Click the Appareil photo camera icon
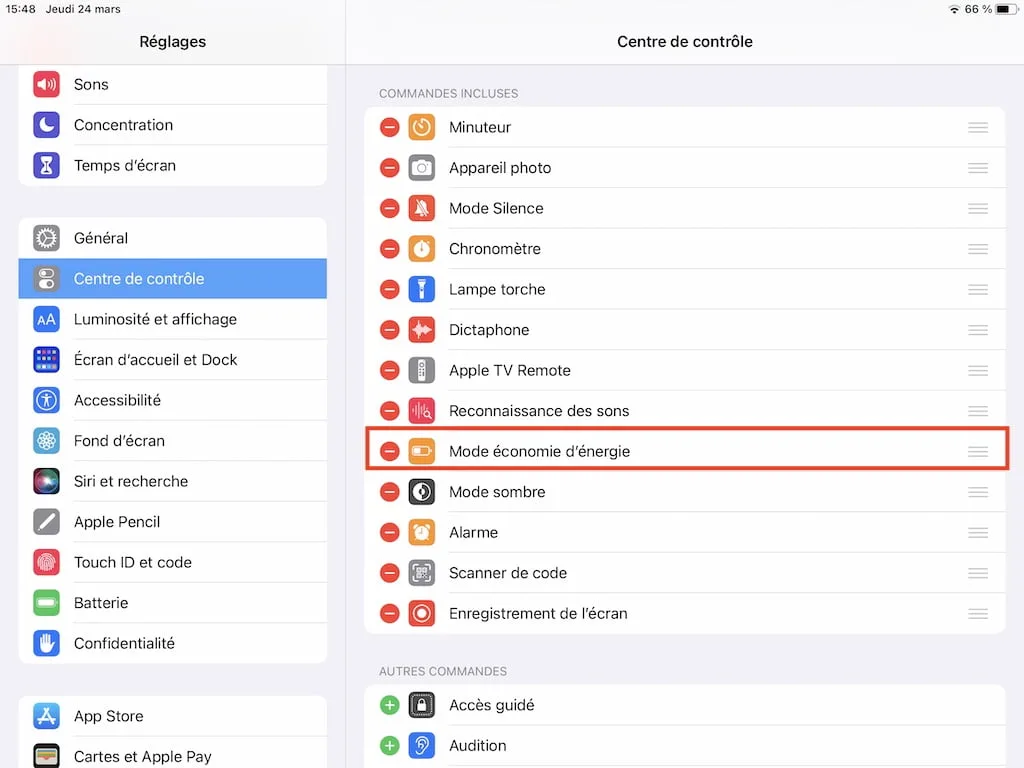 coord(421,167)
